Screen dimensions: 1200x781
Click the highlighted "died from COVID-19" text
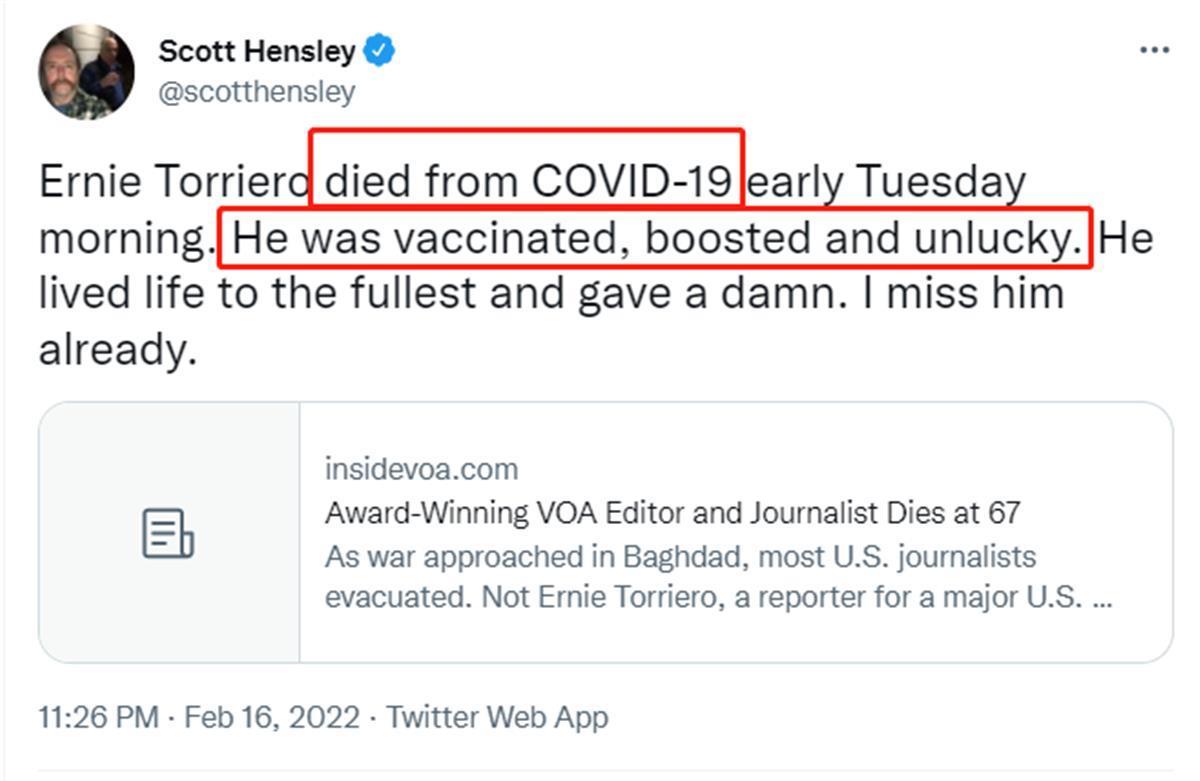click(x=527, y=182)
